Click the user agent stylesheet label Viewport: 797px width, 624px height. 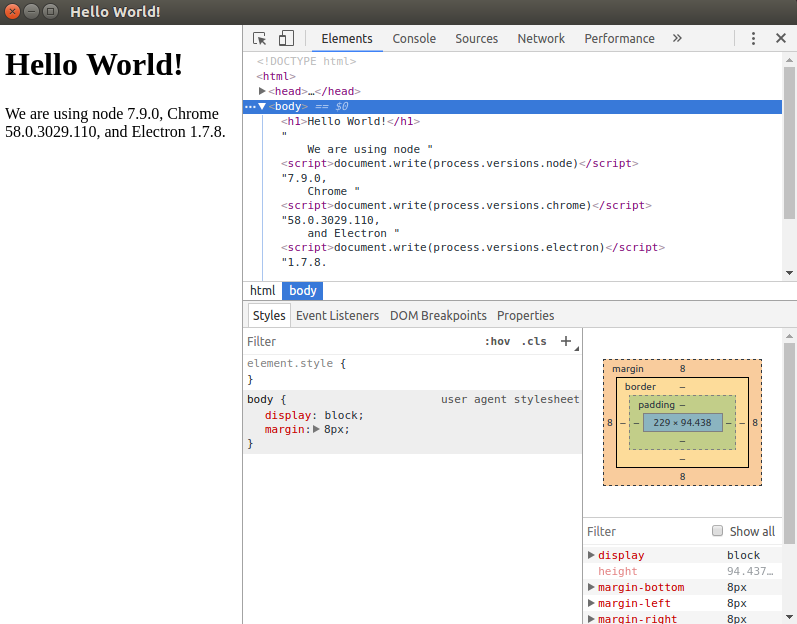pyautogui.click(x=510, y=399)
